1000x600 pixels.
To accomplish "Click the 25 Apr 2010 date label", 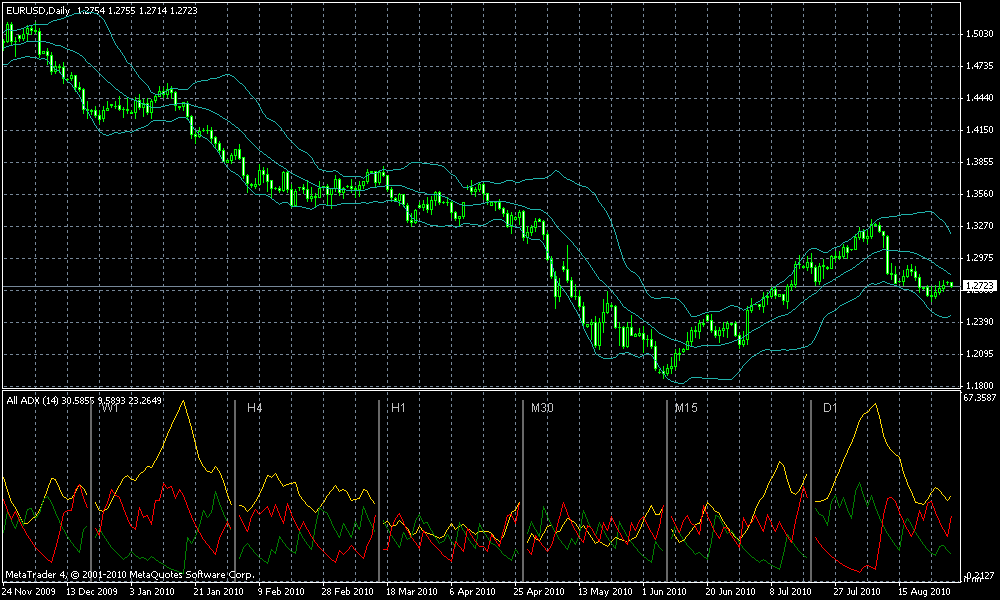I will (539, 591).
